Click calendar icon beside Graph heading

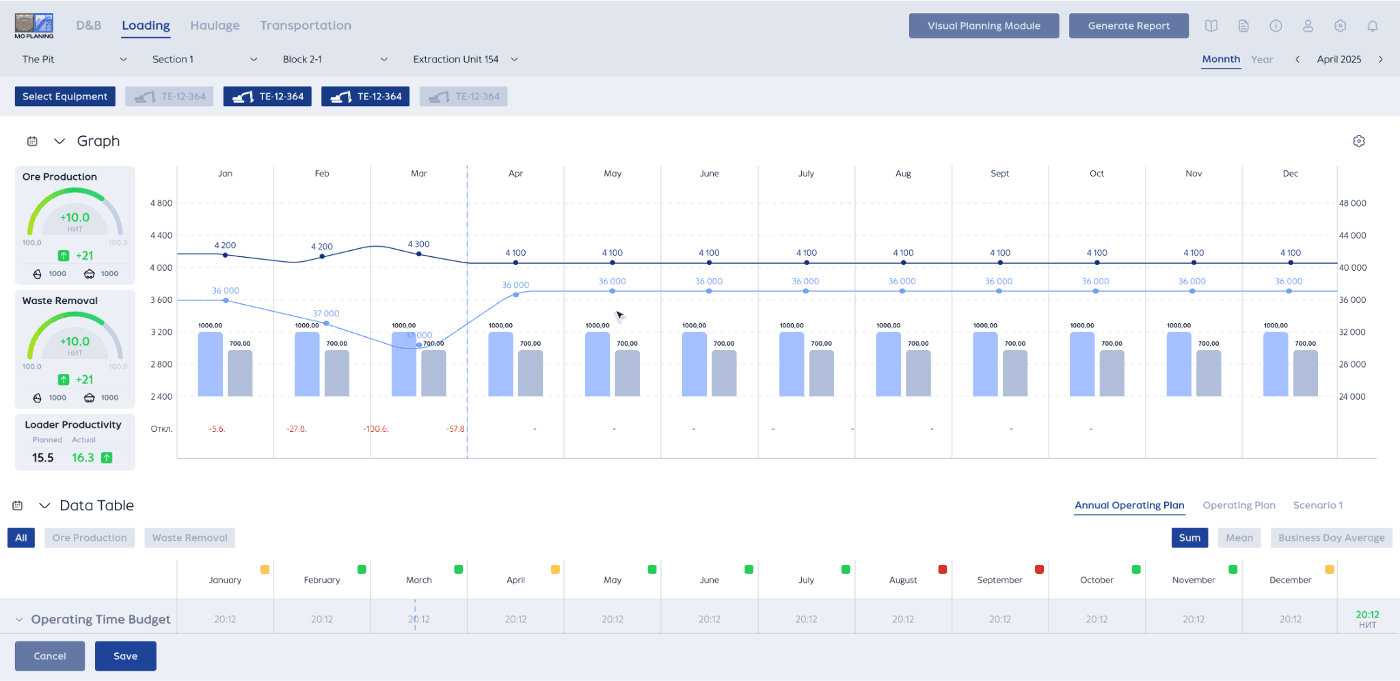pos(32,141)
